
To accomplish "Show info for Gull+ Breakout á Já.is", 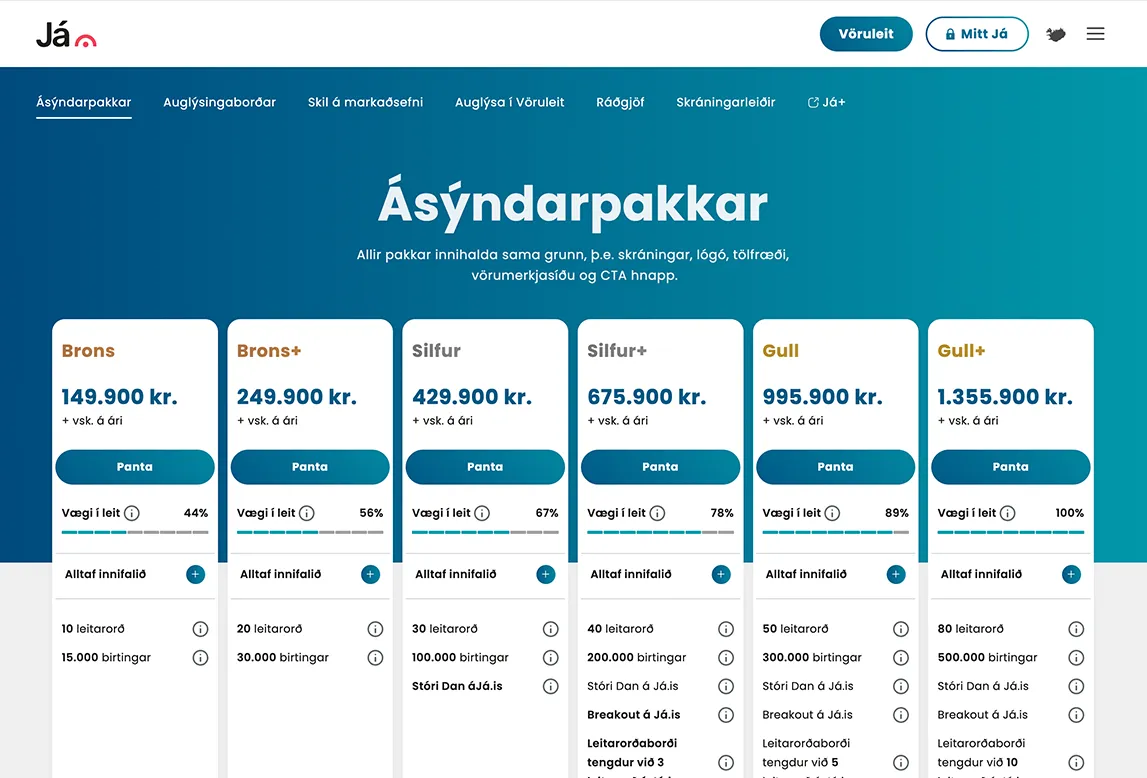I will pos(1076,714).
